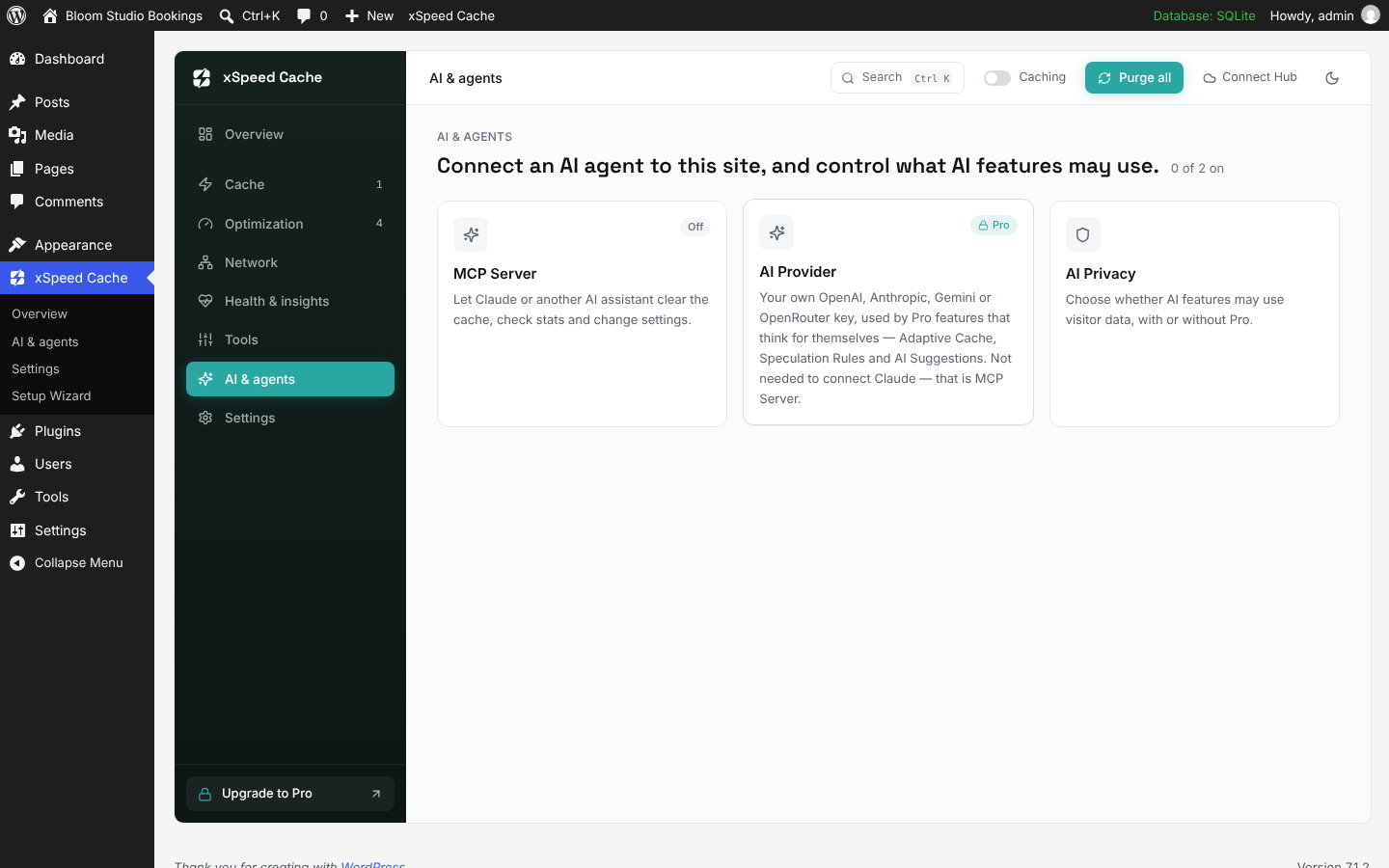The height and width of the screenshot is (868, 1389).
Task: Click the comments bubble icon in admin bar
Action: click(x=304, y=15)
